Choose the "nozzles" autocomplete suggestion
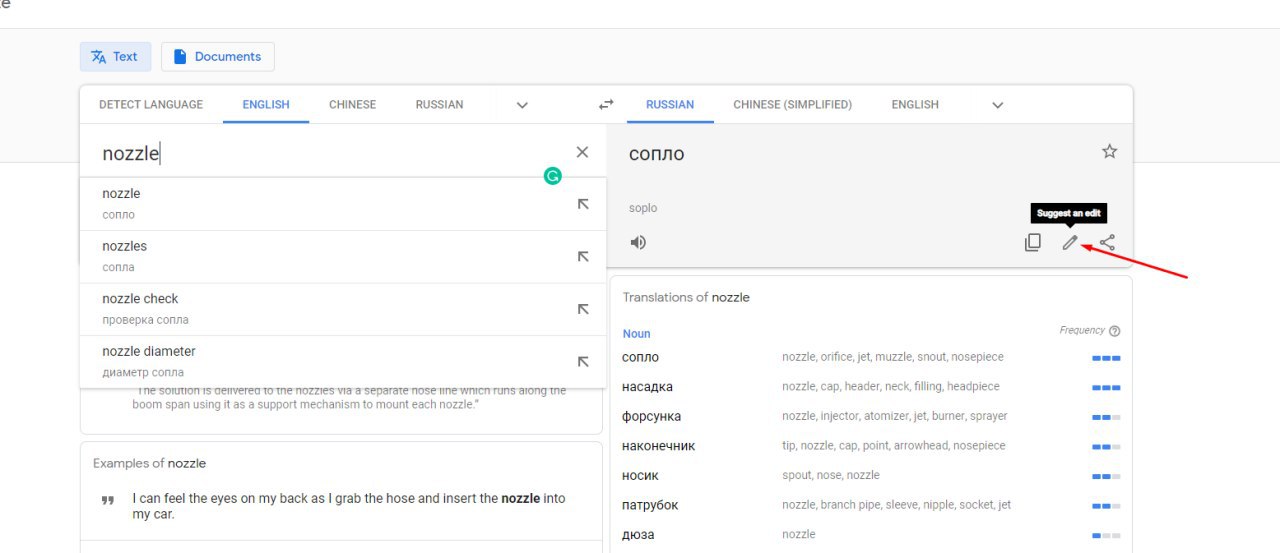 tap(342, 257)
